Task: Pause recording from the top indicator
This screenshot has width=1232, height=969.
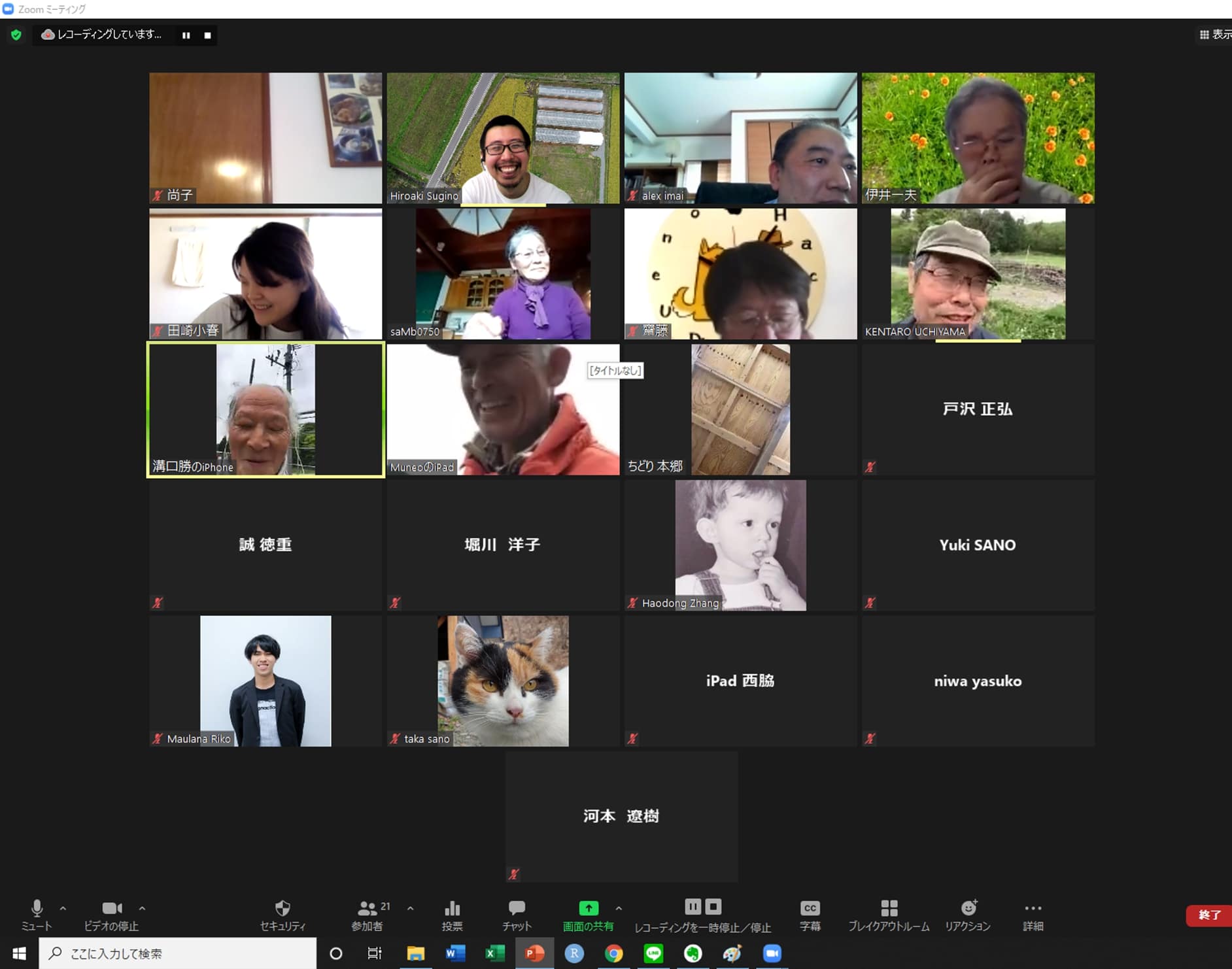Action: point(186,35)
